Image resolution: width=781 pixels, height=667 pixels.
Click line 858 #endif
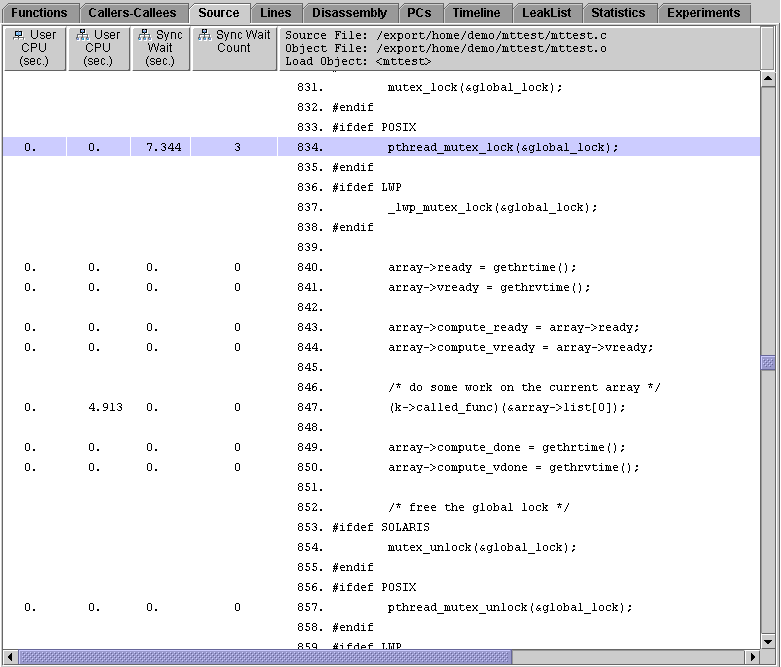click(353, 627)
